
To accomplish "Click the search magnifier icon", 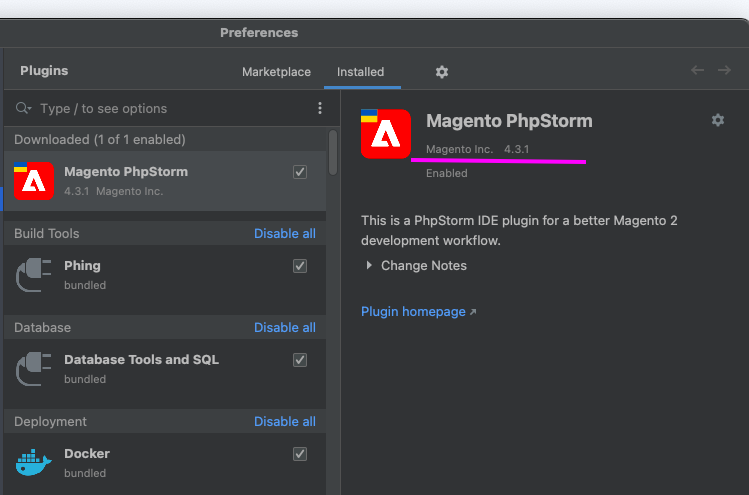I will [22, 108].
